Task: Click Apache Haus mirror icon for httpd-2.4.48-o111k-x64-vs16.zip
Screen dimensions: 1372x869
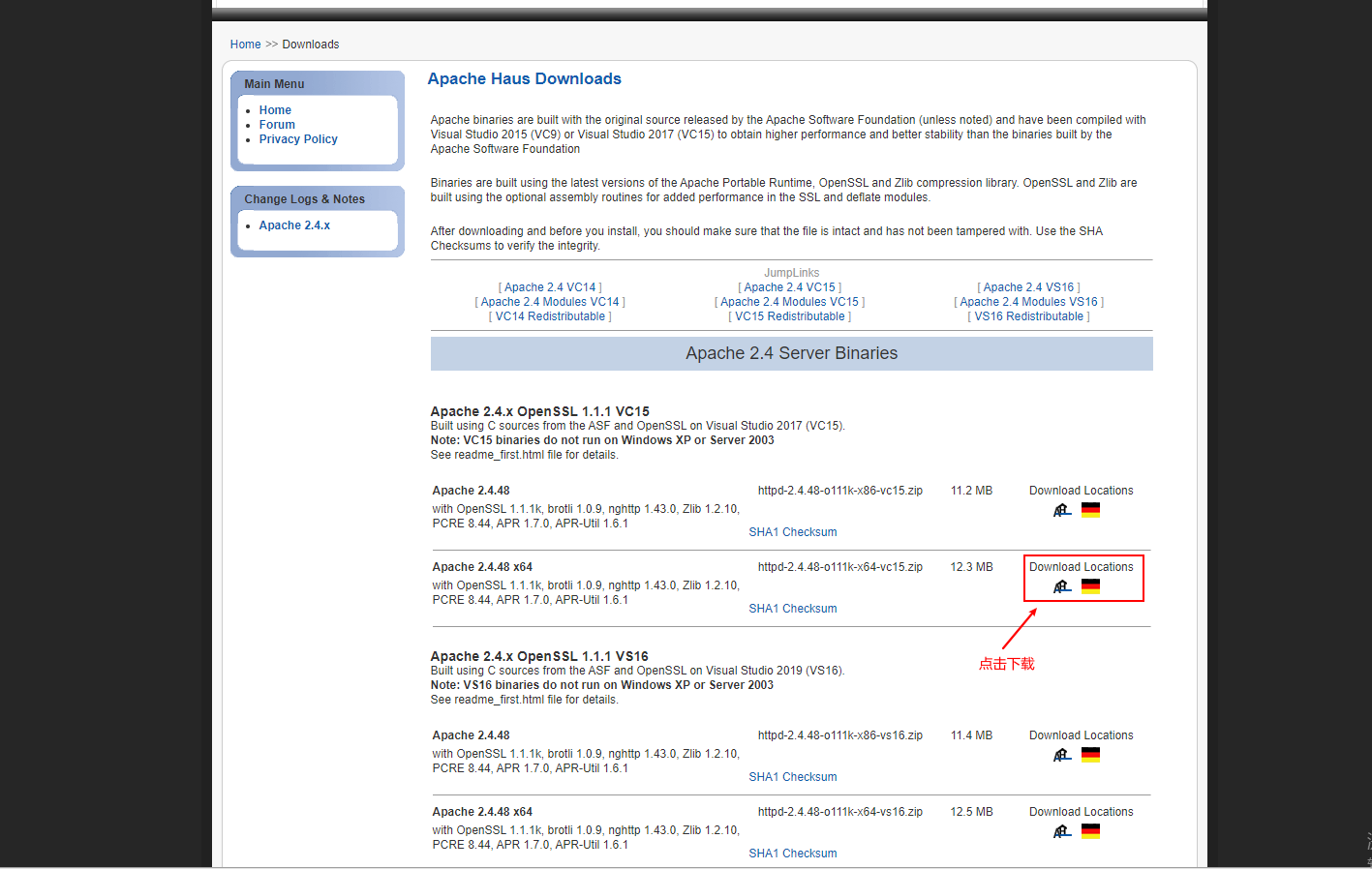Action: point(1062,831)
